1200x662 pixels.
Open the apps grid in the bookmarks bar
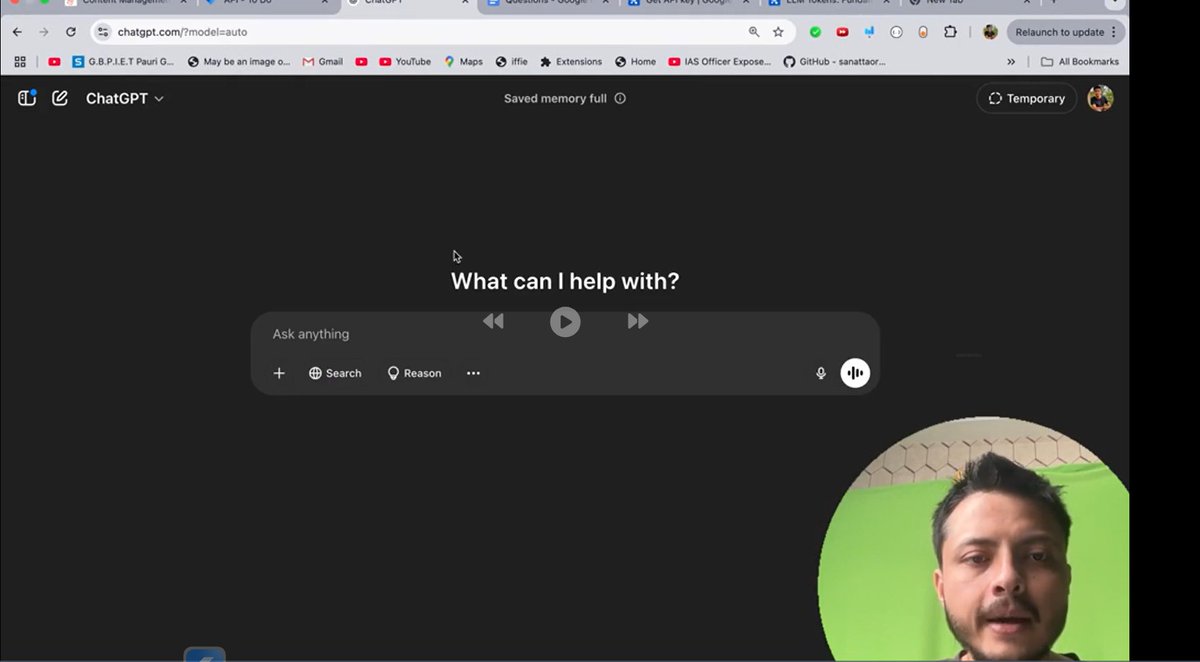20,62
